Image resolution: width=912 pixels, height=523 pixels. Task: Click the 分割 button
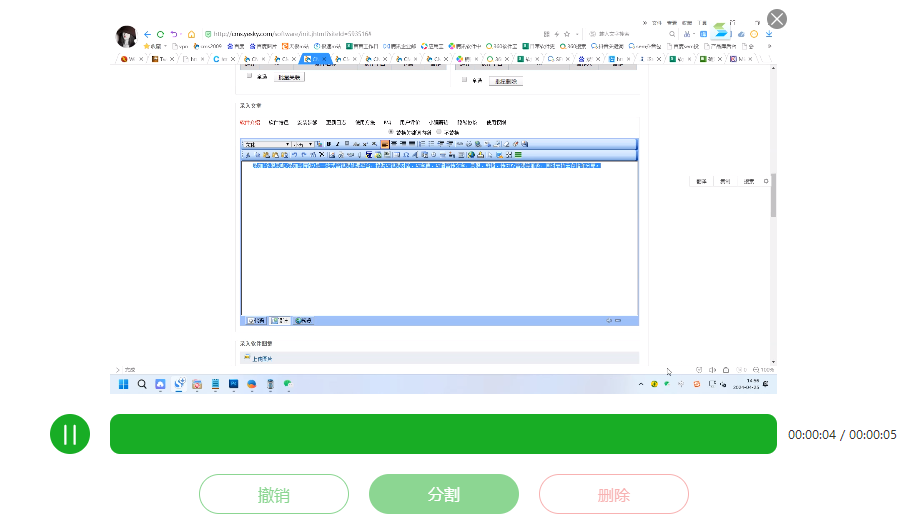pyautogui.click(x=444, y=494)
